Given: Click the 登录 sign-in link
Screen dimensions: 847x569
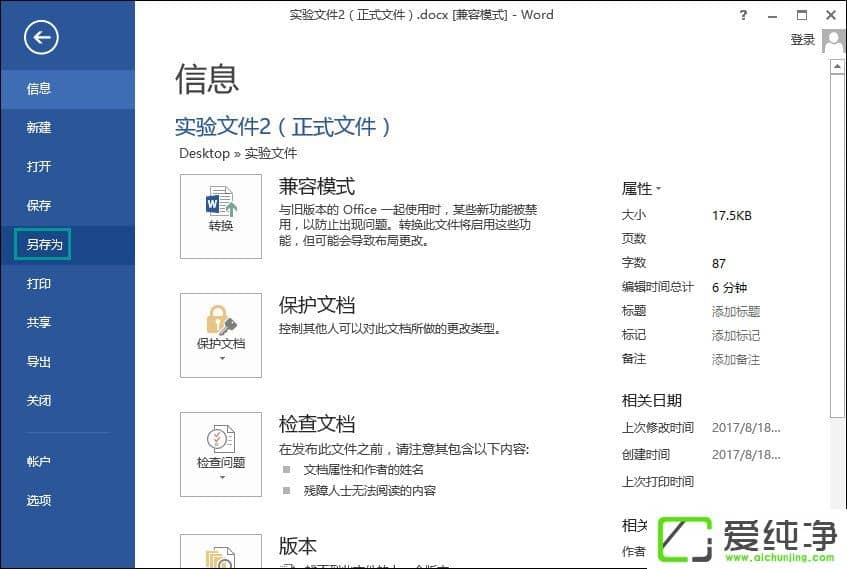Looking at the screenshot, I should [802, 40].
